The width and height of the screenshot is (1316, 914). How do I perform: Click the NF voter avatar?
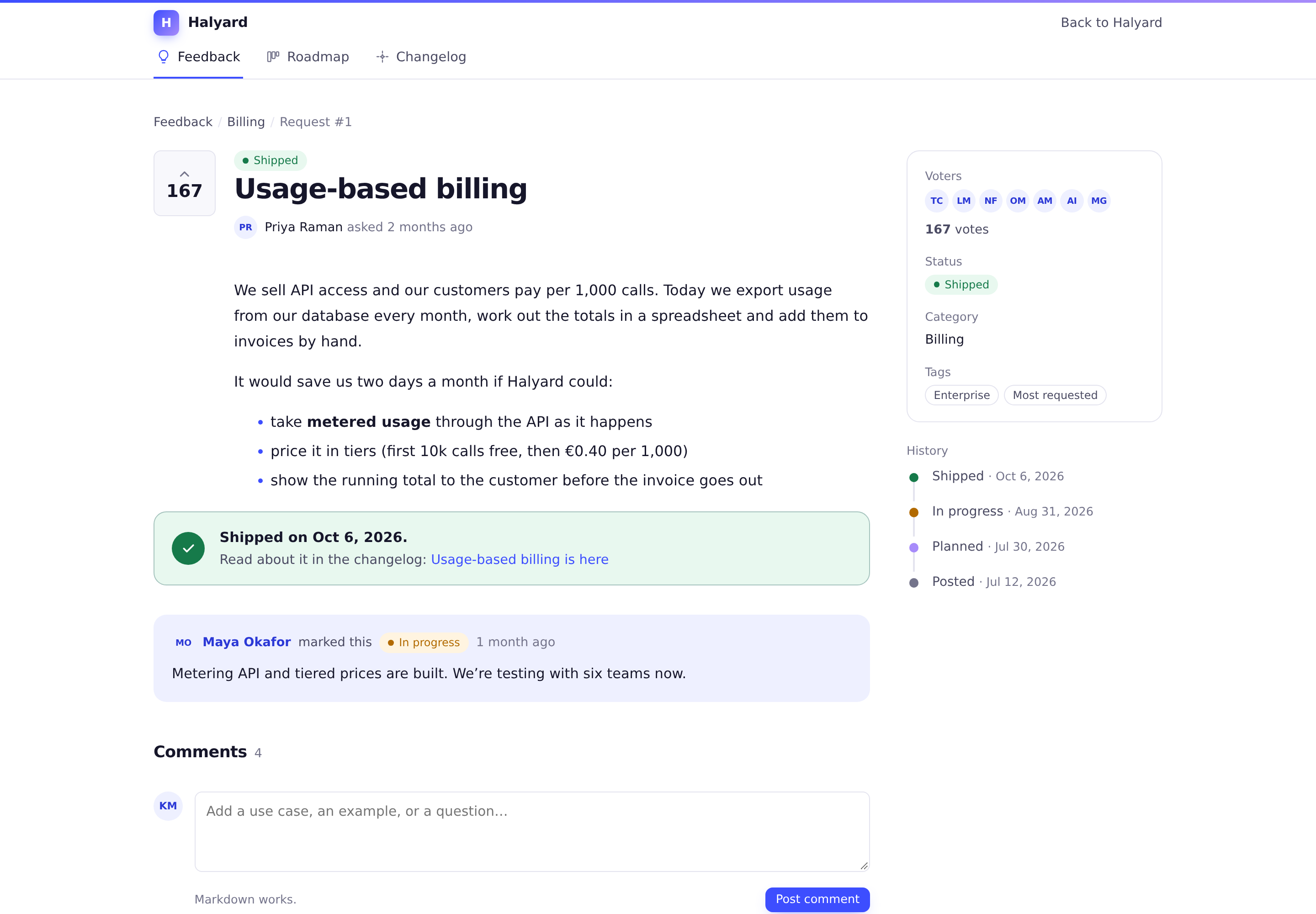(x=990, y=201)
